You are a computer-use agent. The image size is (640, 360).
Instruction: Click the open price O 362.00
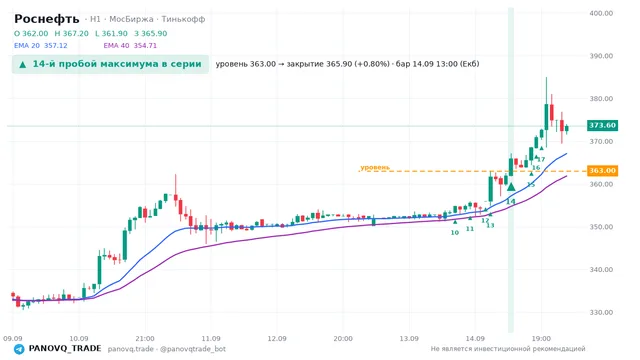point(31,33)
